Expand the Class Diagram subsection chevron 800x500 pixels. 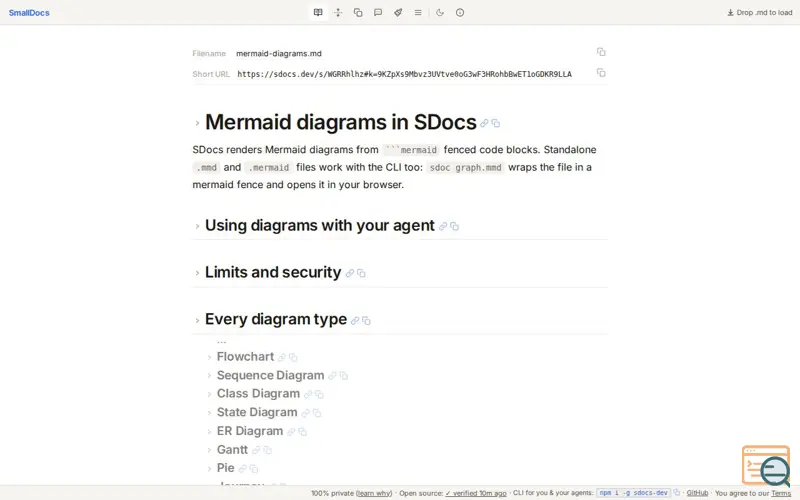click(209, 394)
